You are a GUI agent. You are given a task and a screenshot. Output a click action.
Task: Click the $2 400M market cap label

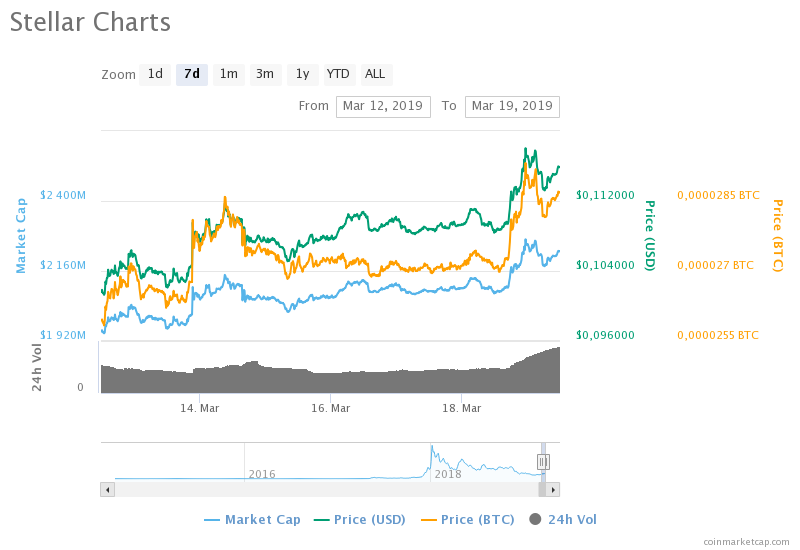(63, 195)
